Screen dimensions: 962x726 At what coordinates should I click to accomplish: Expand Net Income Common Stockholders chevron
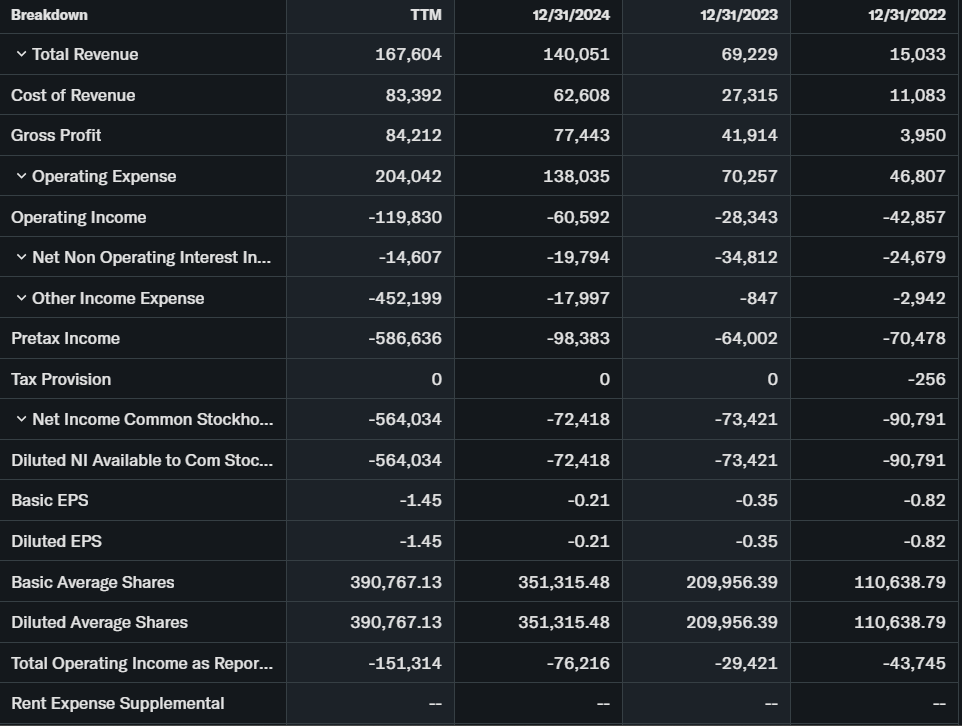[21, 419]
